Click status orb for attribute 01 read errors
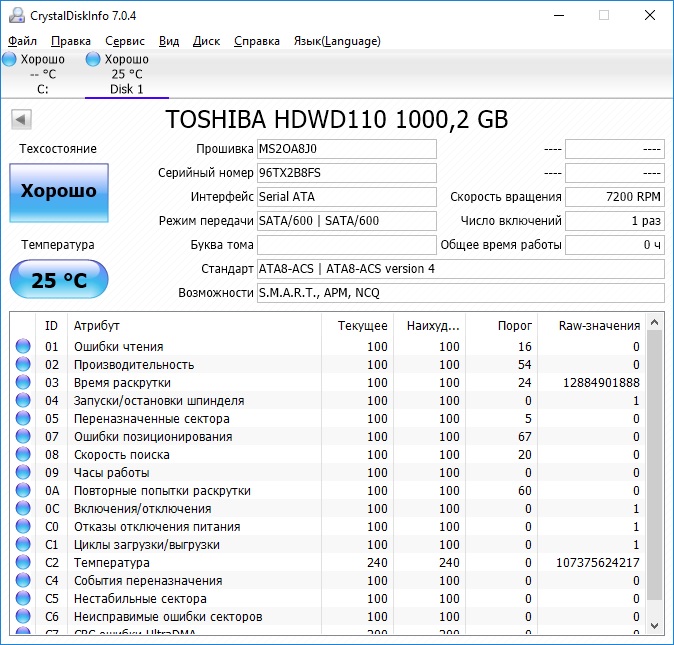This screenshot has width=674, height=645. [23, 347]
